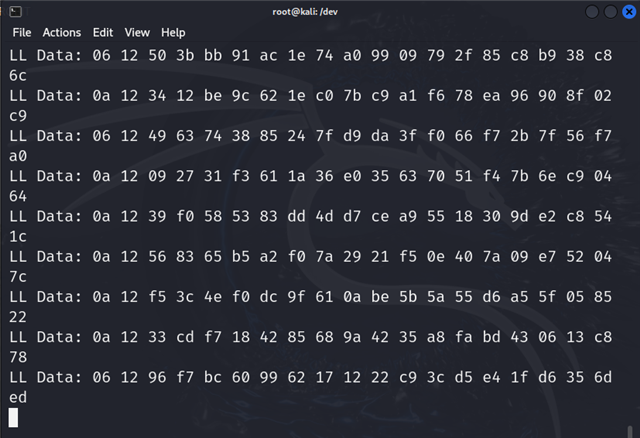Open the File menu

pyautogui.click(x=22, y=33)
